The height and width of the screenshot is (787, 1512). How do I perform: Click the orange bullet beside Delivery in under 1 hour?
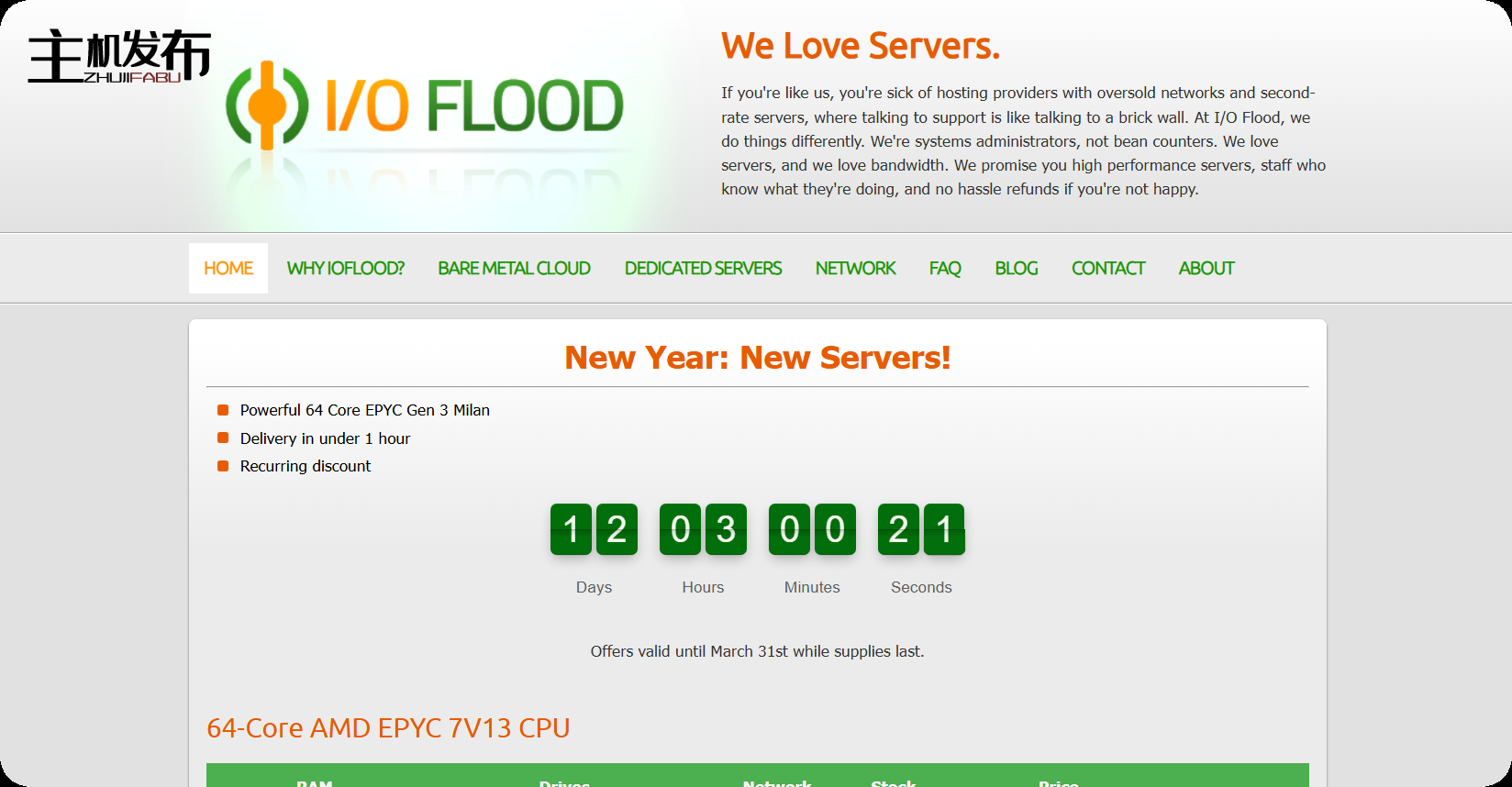(223, 438)
